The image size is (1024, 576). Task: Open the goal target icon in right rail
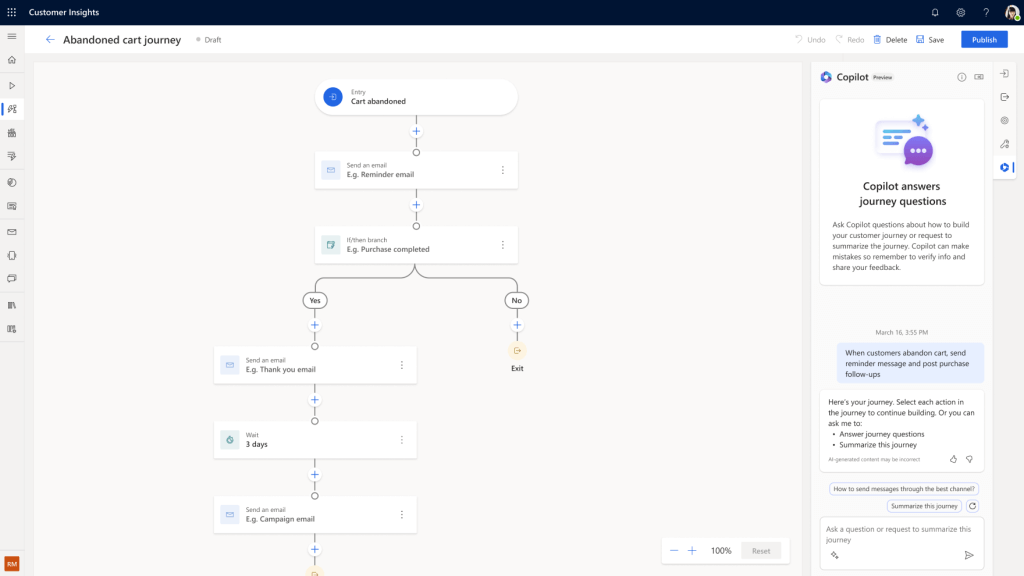(1004, 121)
